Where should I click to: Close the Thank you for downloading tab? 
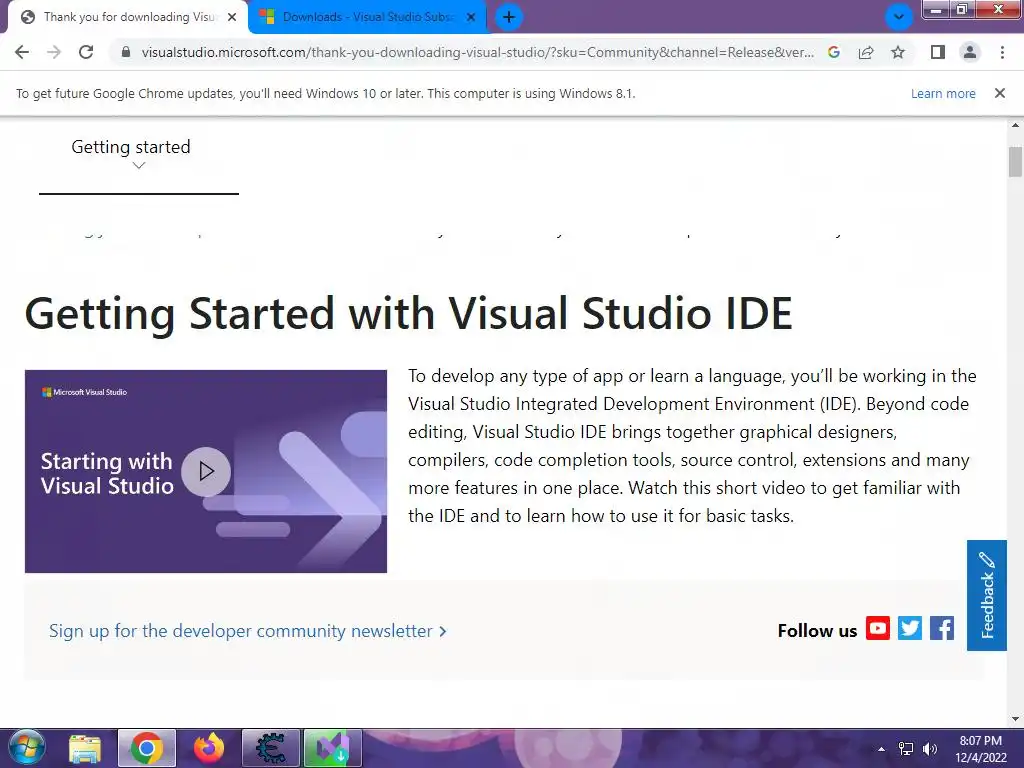coord(232,17)
